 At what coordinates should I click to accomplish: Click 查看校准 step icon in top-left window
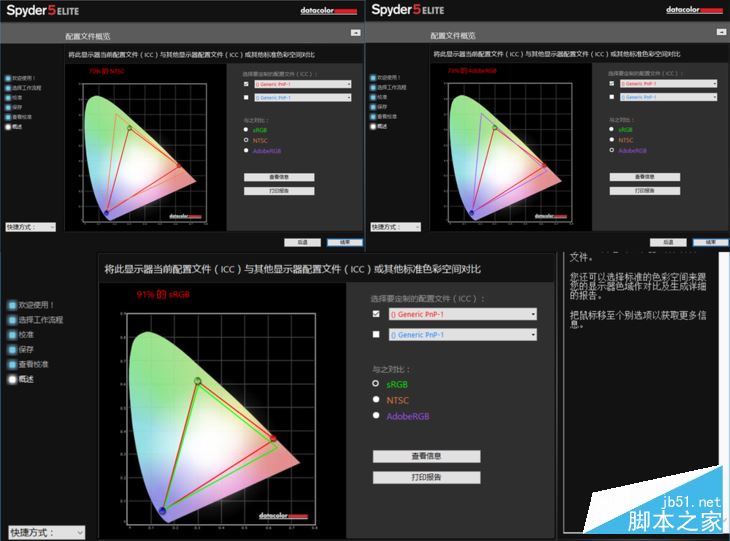coord(8,117)
